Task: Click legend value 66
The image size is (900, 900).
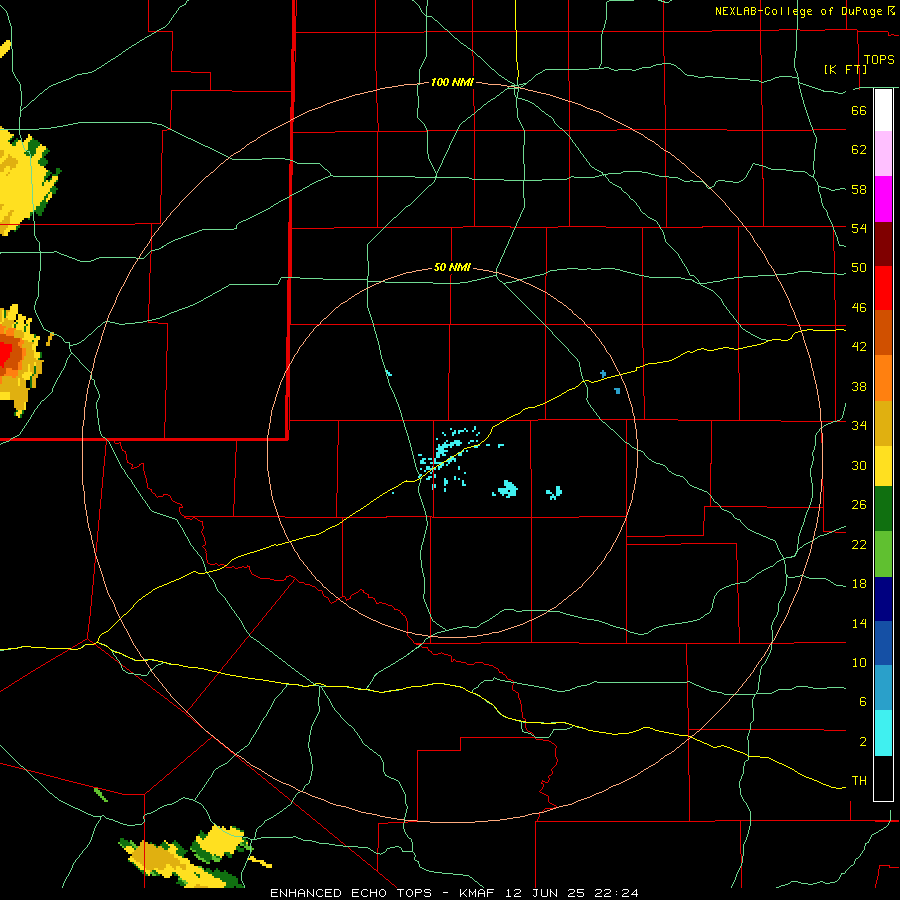Action: click(x=859, y=110)
